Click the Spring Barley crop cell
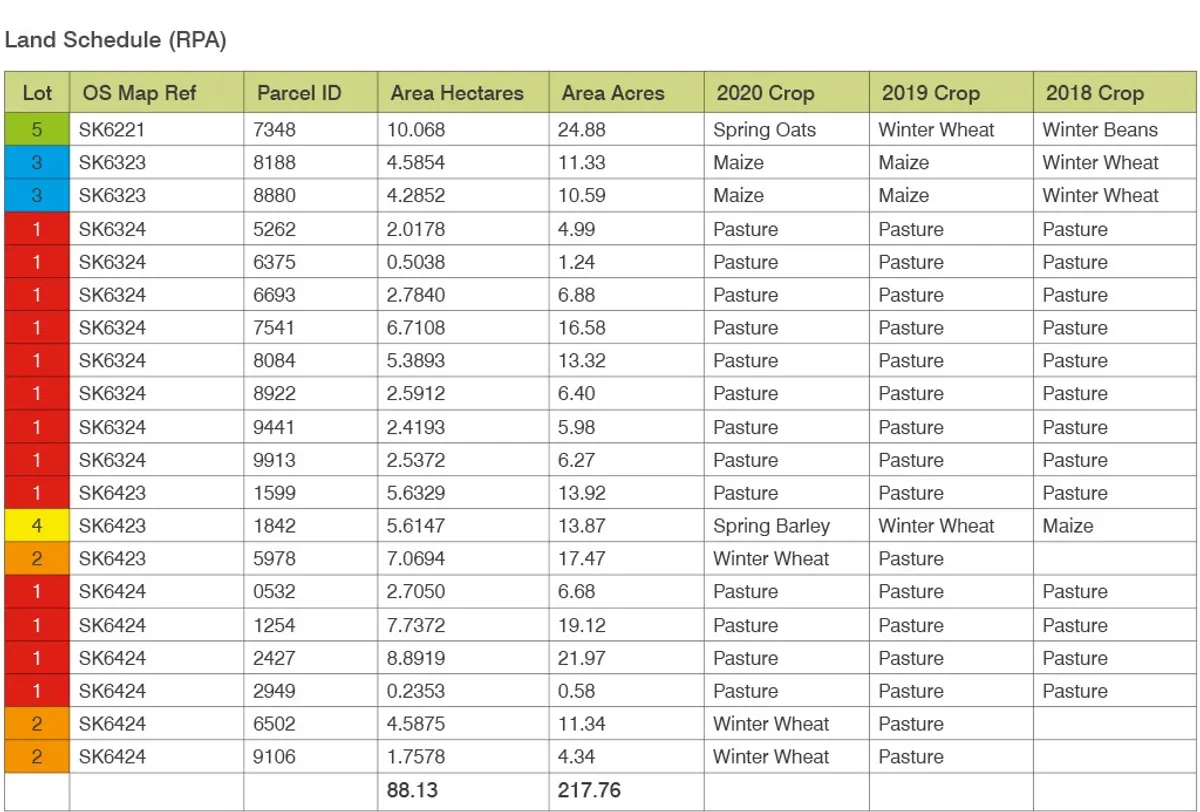This screenshot has width=1200, height=812. click(787, 525)
